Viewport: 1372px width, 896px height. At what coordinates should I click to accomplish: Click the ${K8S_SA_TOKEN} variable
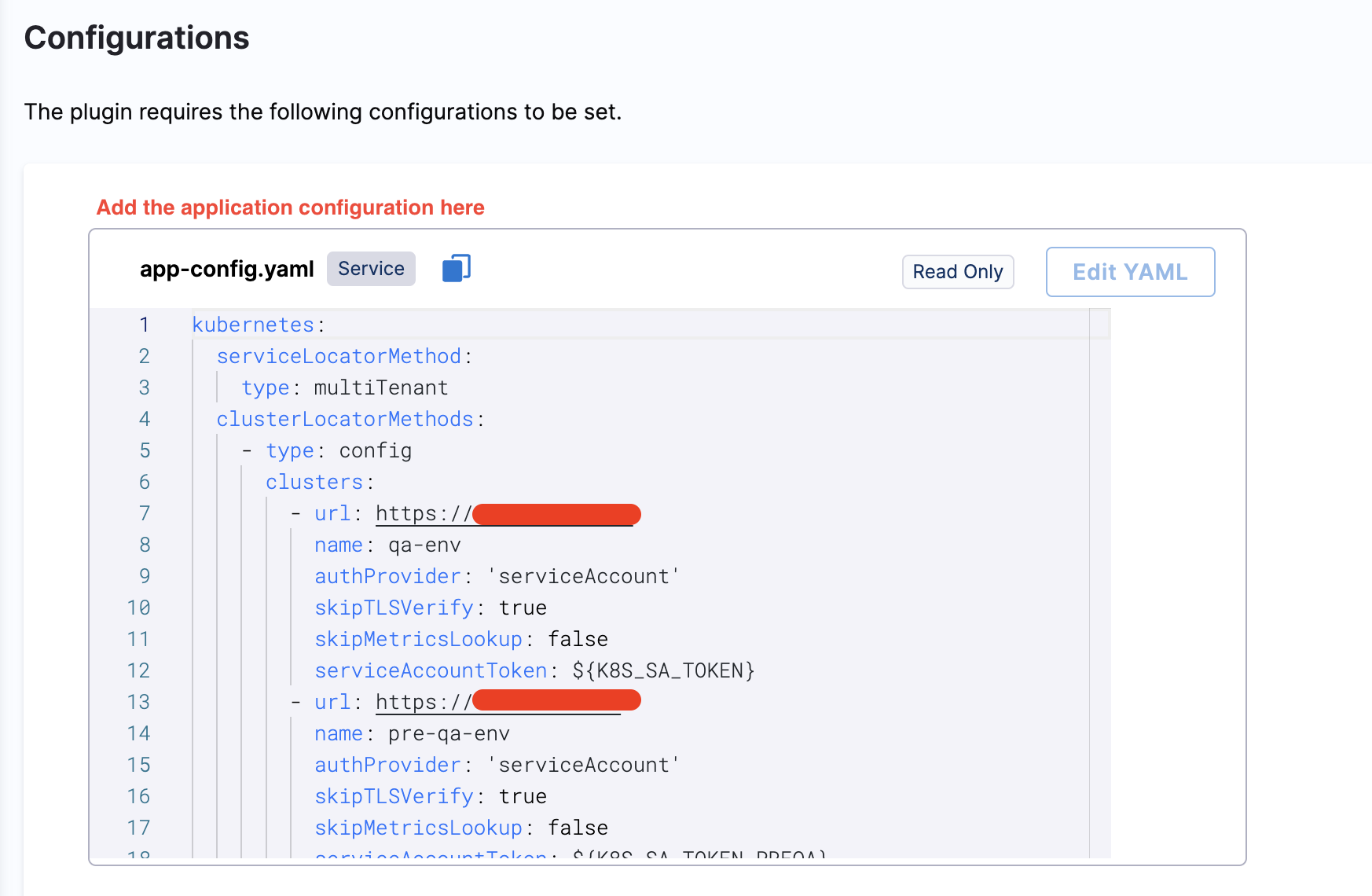[663, 670]
